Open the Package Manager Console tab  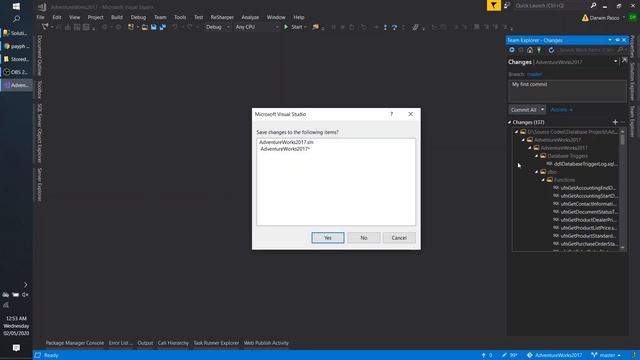(75, 343)
